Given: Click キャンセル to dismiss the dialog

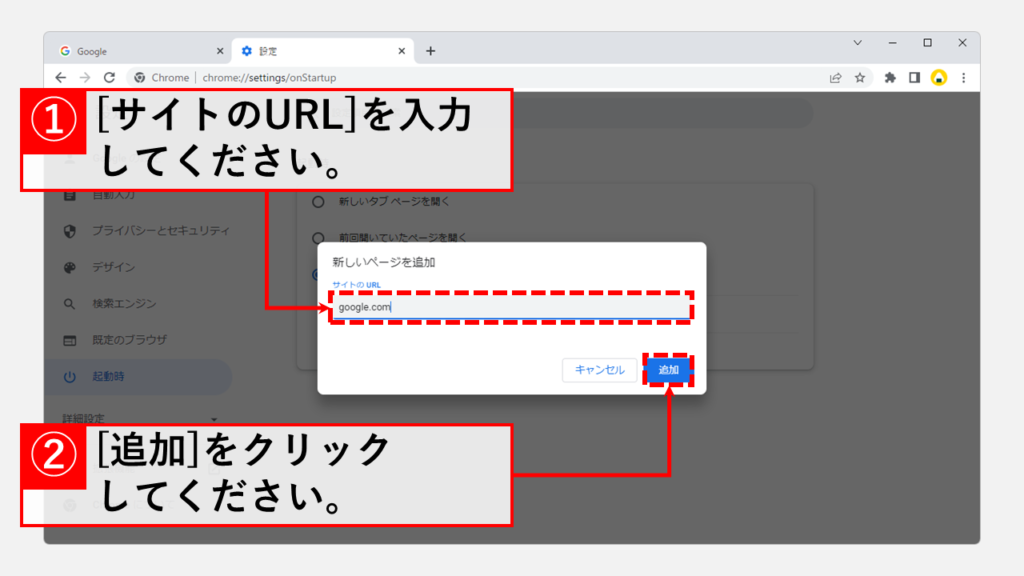Looking at the screenshot, I should pos(599,370).
